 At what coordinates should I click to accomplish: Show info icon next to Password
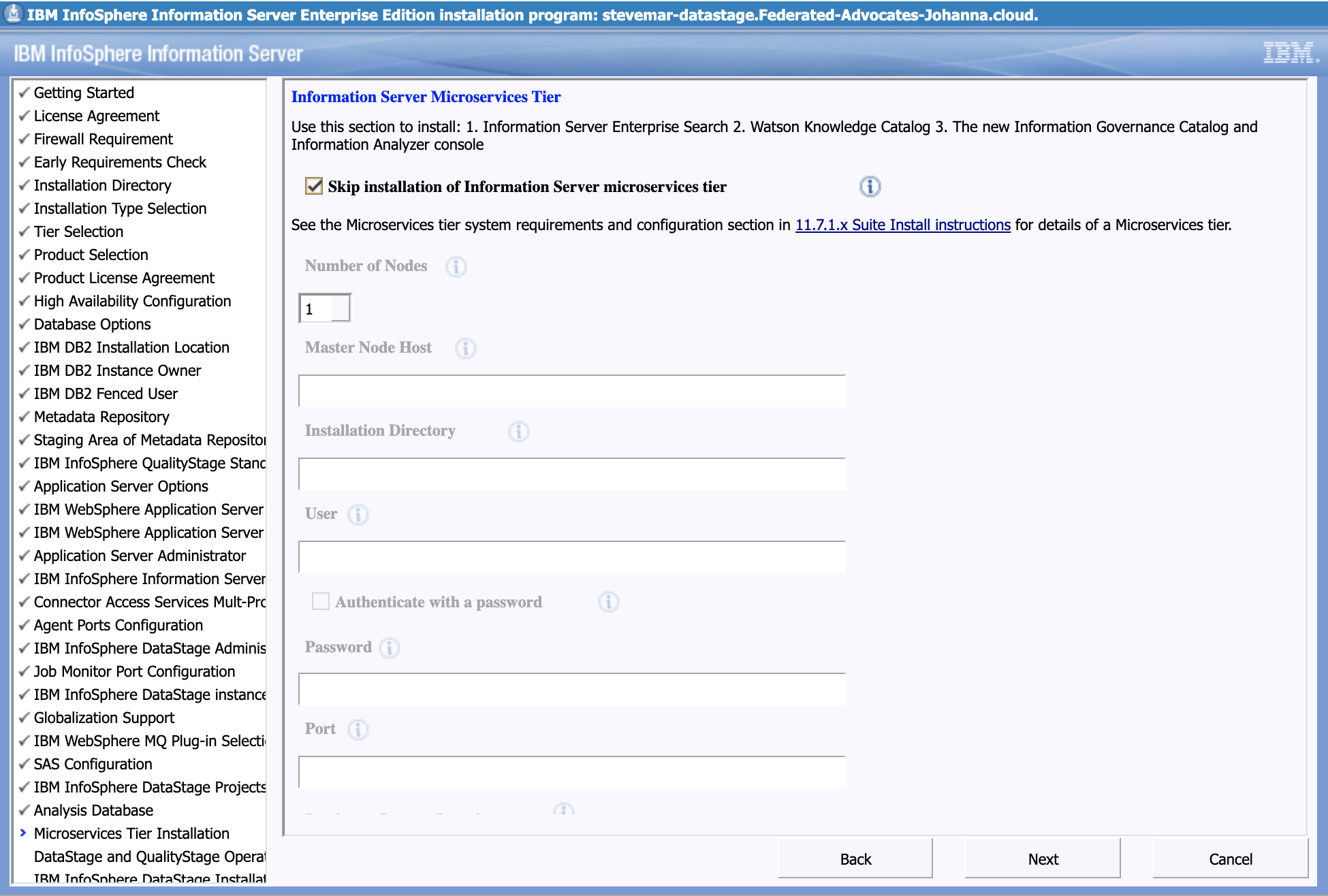389,648
